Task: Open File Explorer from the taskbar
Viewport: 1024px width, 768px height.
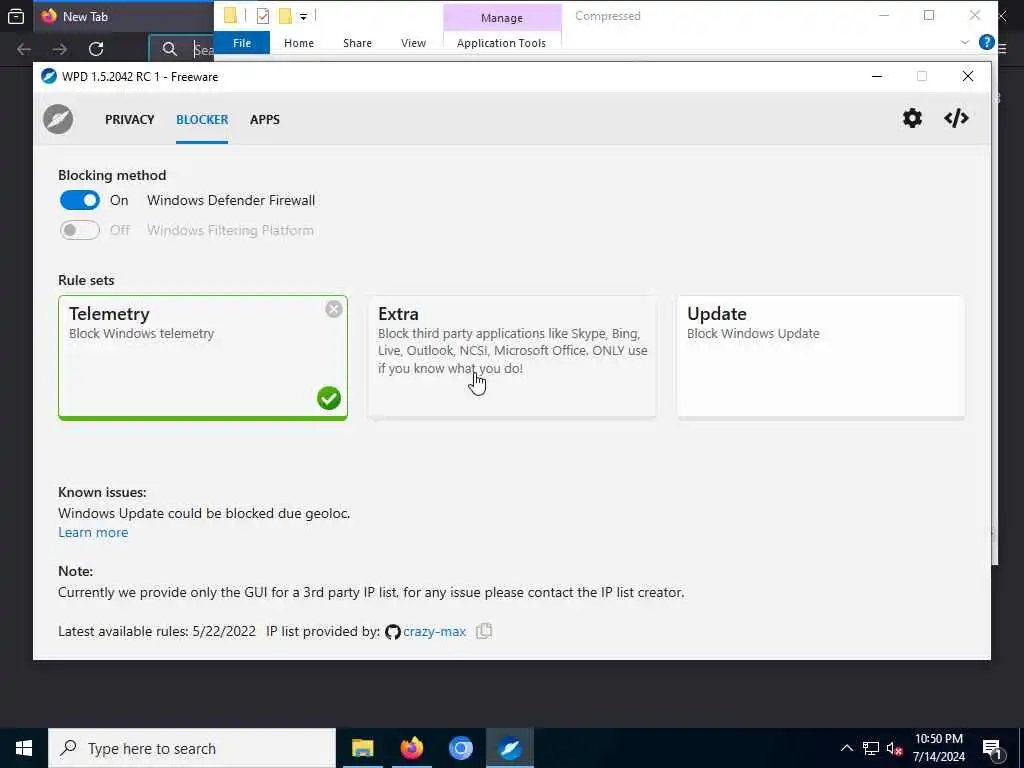Action: (x=362, y=748)
